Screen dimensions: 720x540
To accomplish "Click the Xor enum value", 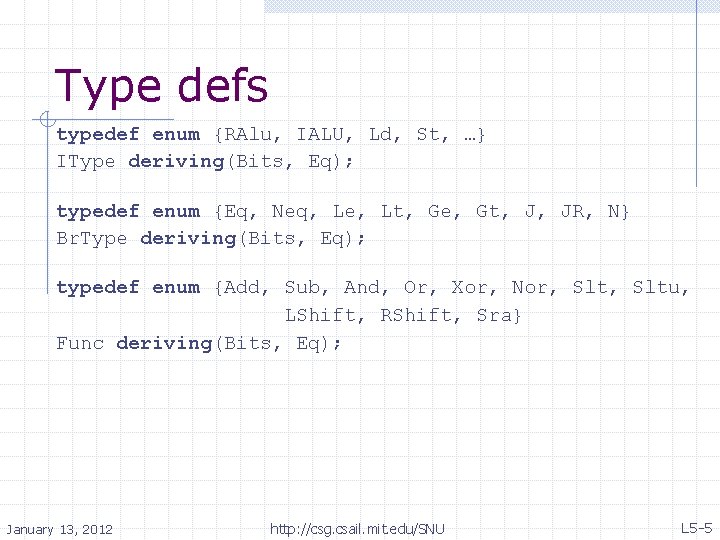I will pos(469,287).
